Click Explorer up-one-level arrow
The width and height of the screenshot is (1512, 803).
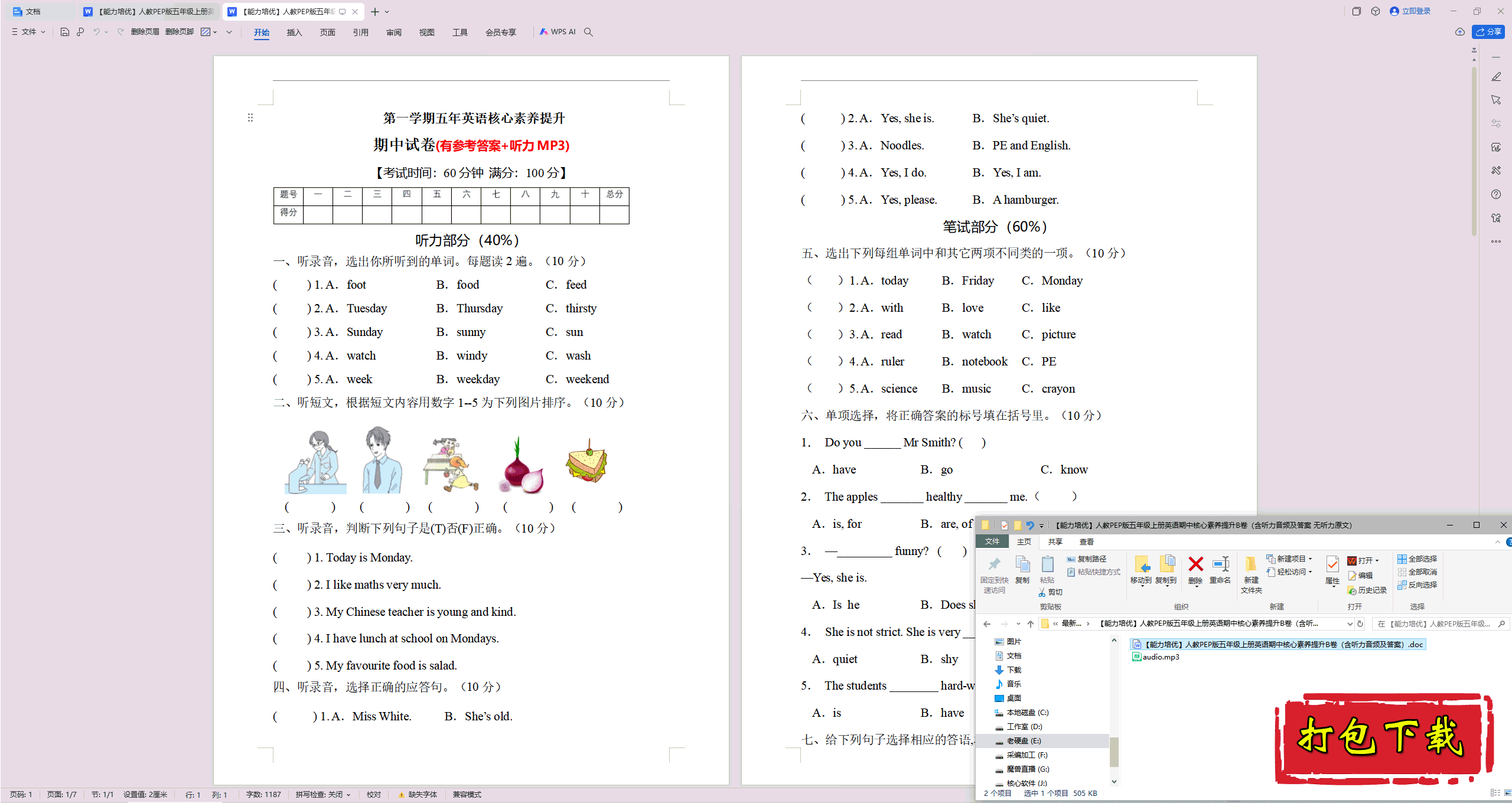(x=1031, y=624)
